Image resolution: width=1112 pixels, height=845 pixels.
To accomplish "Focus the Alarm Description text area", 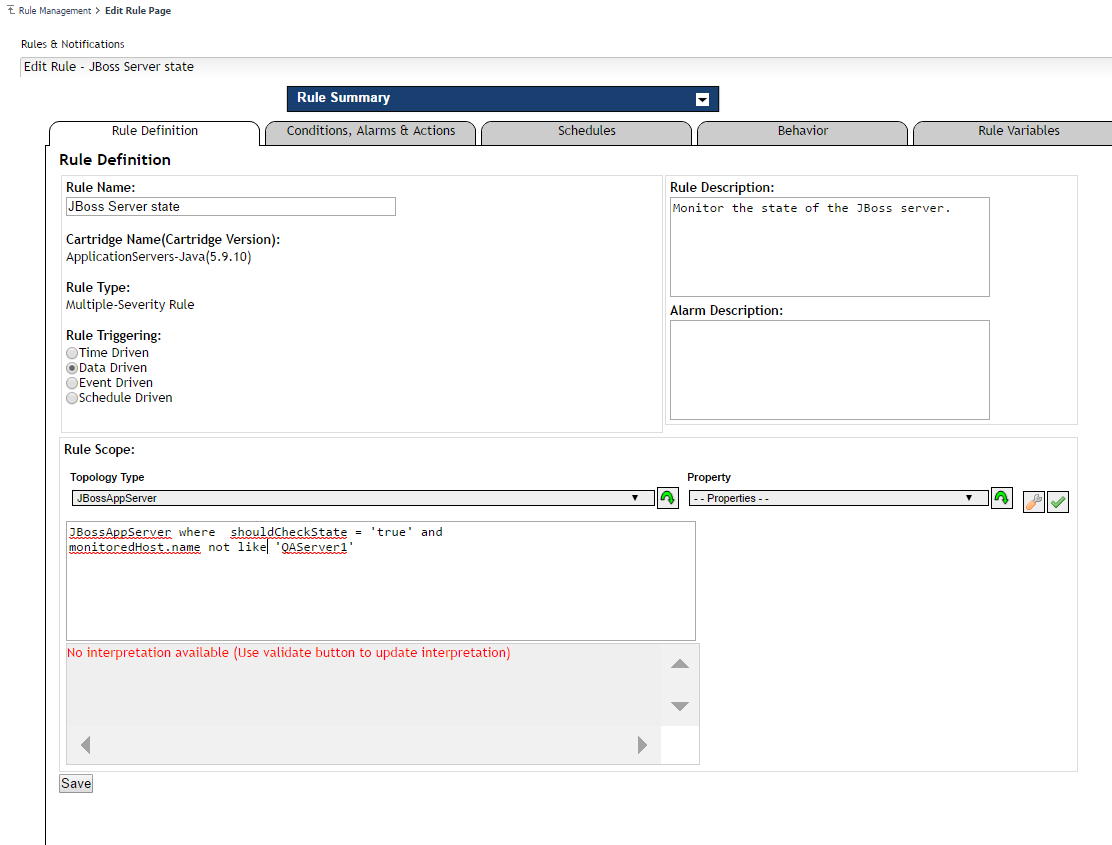I will click(829, 369).
